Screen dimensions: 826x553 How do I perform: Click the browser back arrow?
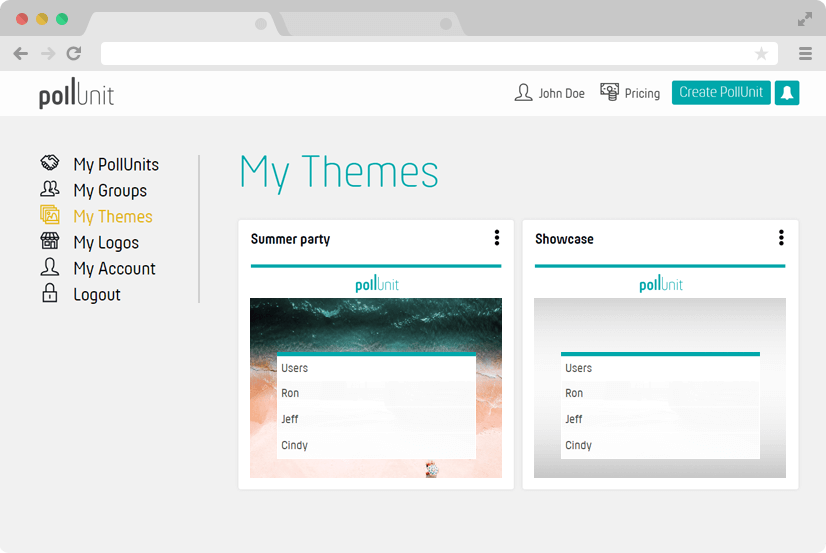tap(21, 53)
